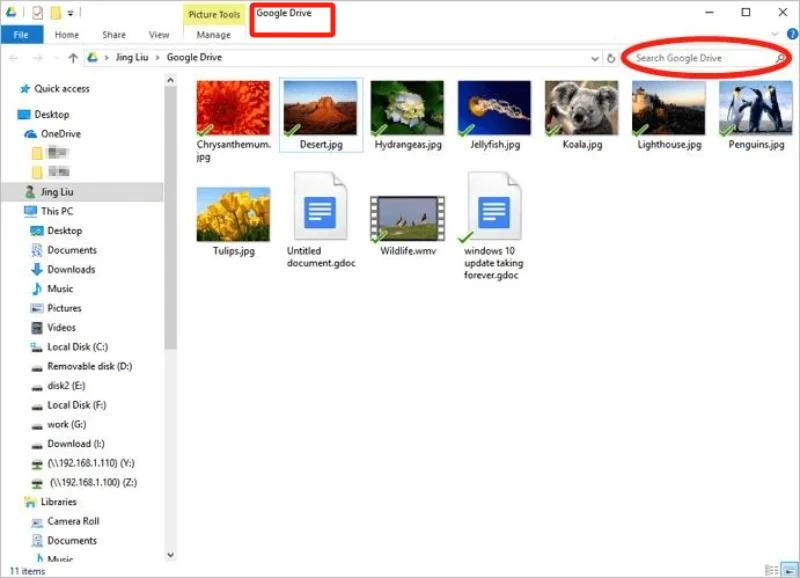Select OneDrive in the navigation pane

[x=60, y=134]
